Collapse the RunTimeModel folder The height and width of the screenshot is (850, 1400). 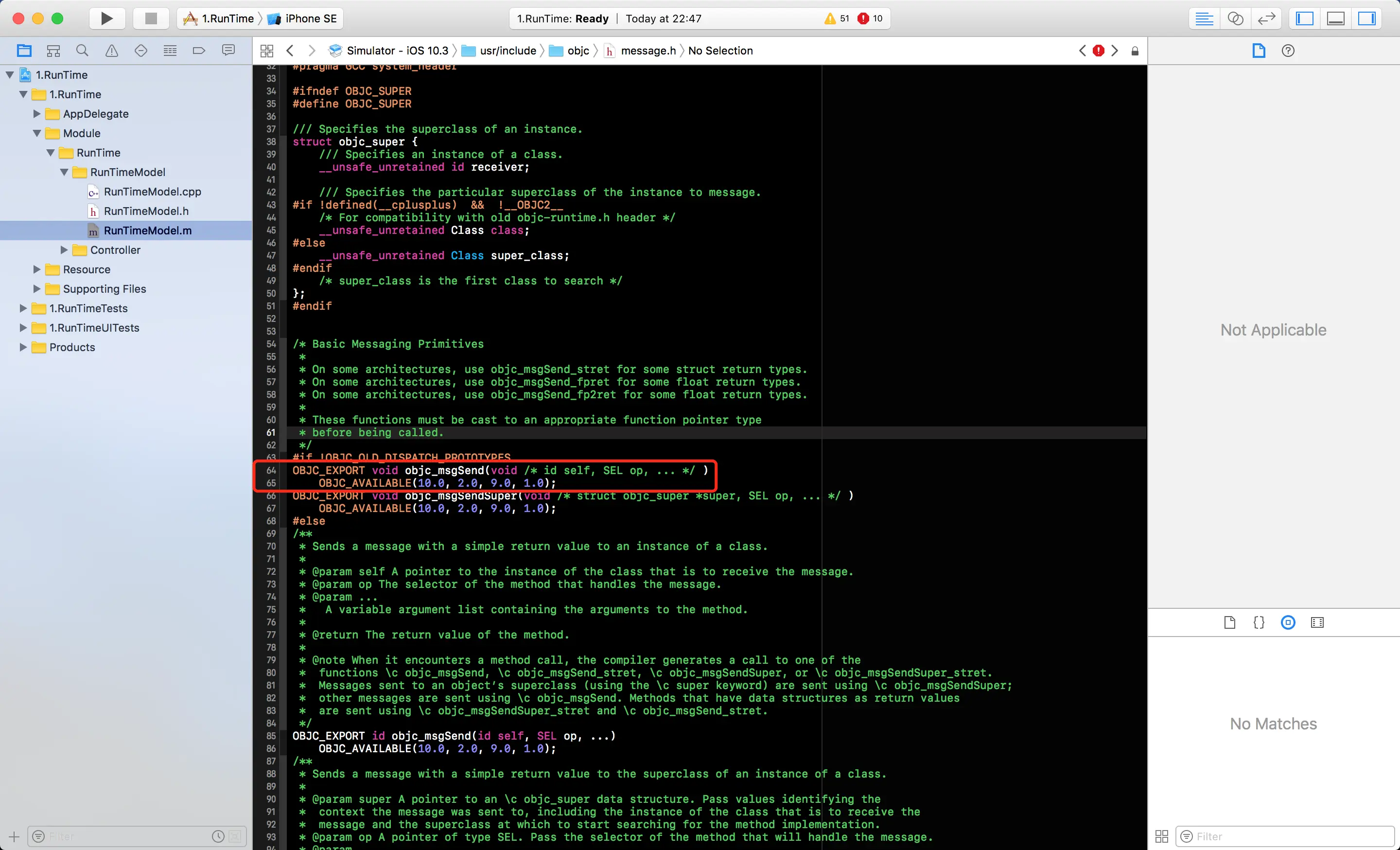[64, 172]
